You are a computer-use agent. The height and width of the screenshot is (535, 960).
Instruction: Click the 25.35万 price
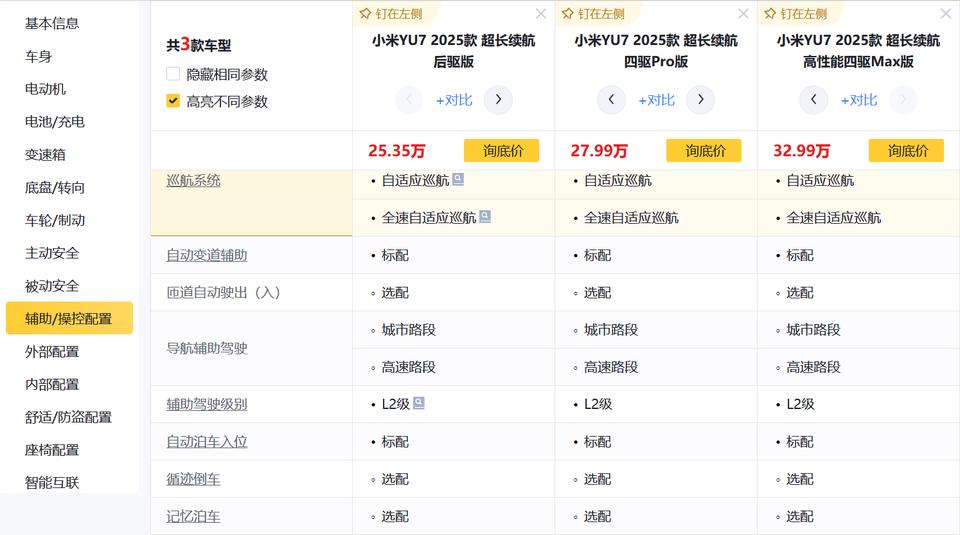[397, 151]
